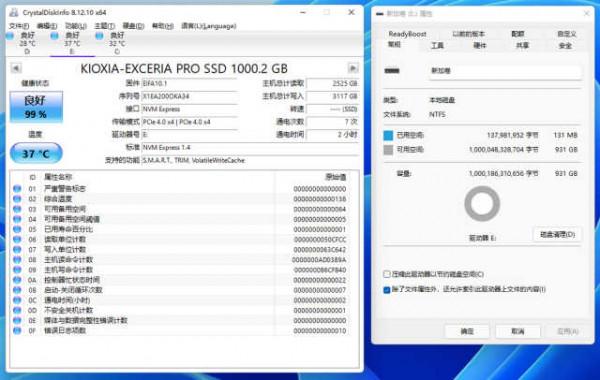Switch to the ReadyBoost tab
Image resolution: width=600 pixels, height=380 pixels.
[x=407, y=34]
